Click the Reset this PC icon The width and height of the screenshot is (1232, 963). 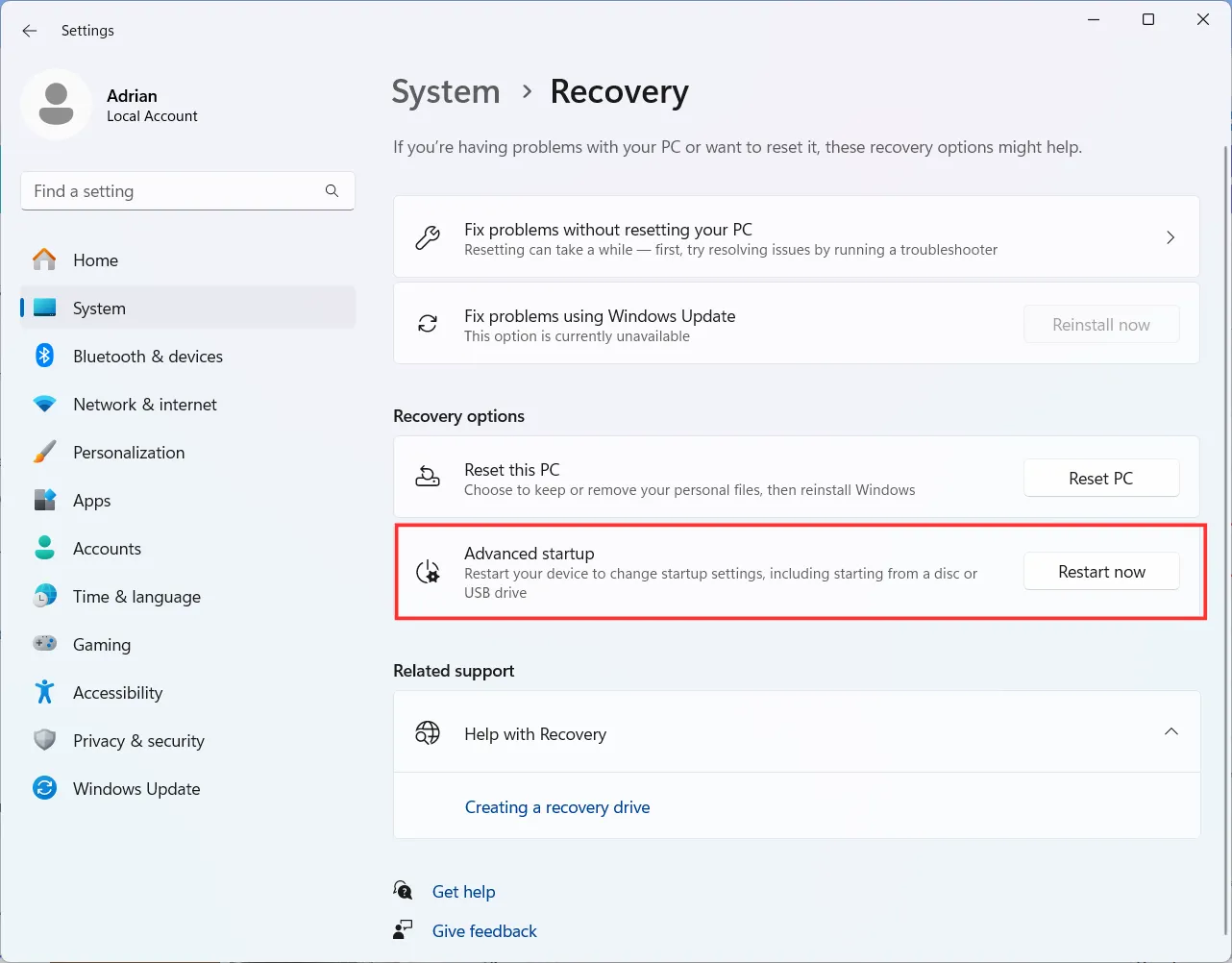point(428,477)
